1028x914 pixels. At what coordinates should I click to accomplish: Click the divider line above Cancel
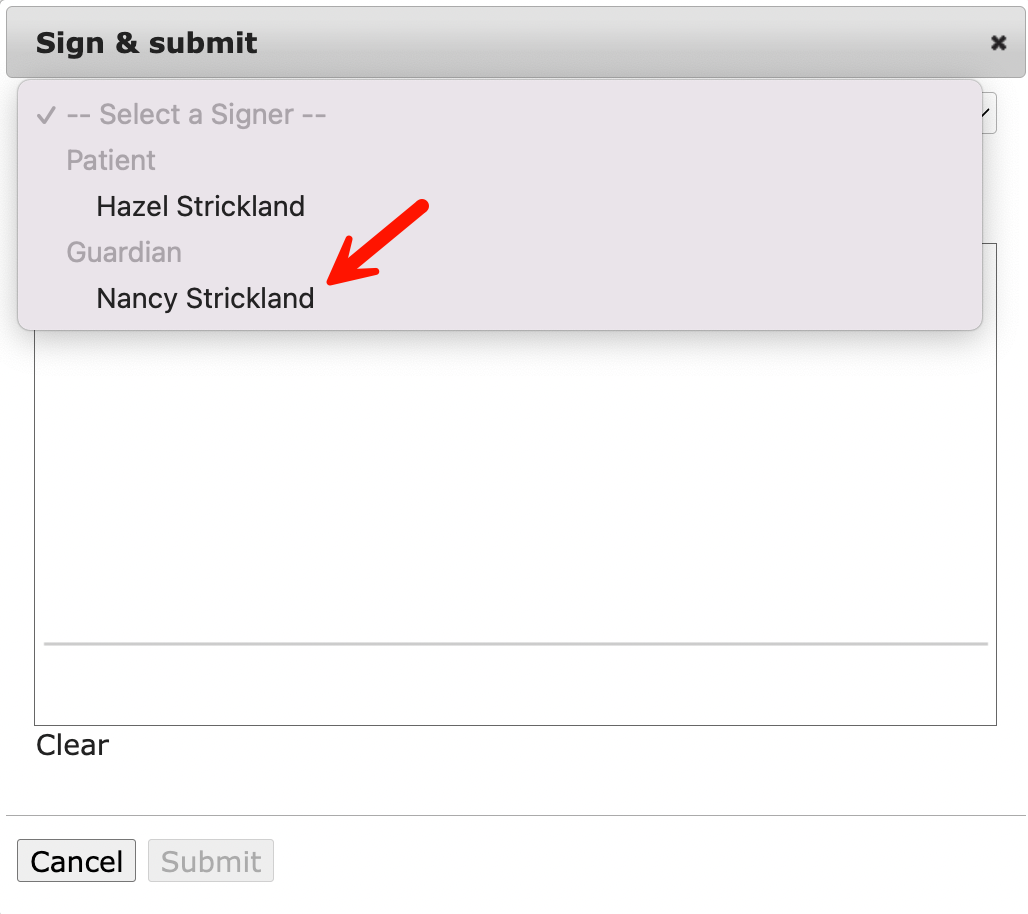(515, 816)
